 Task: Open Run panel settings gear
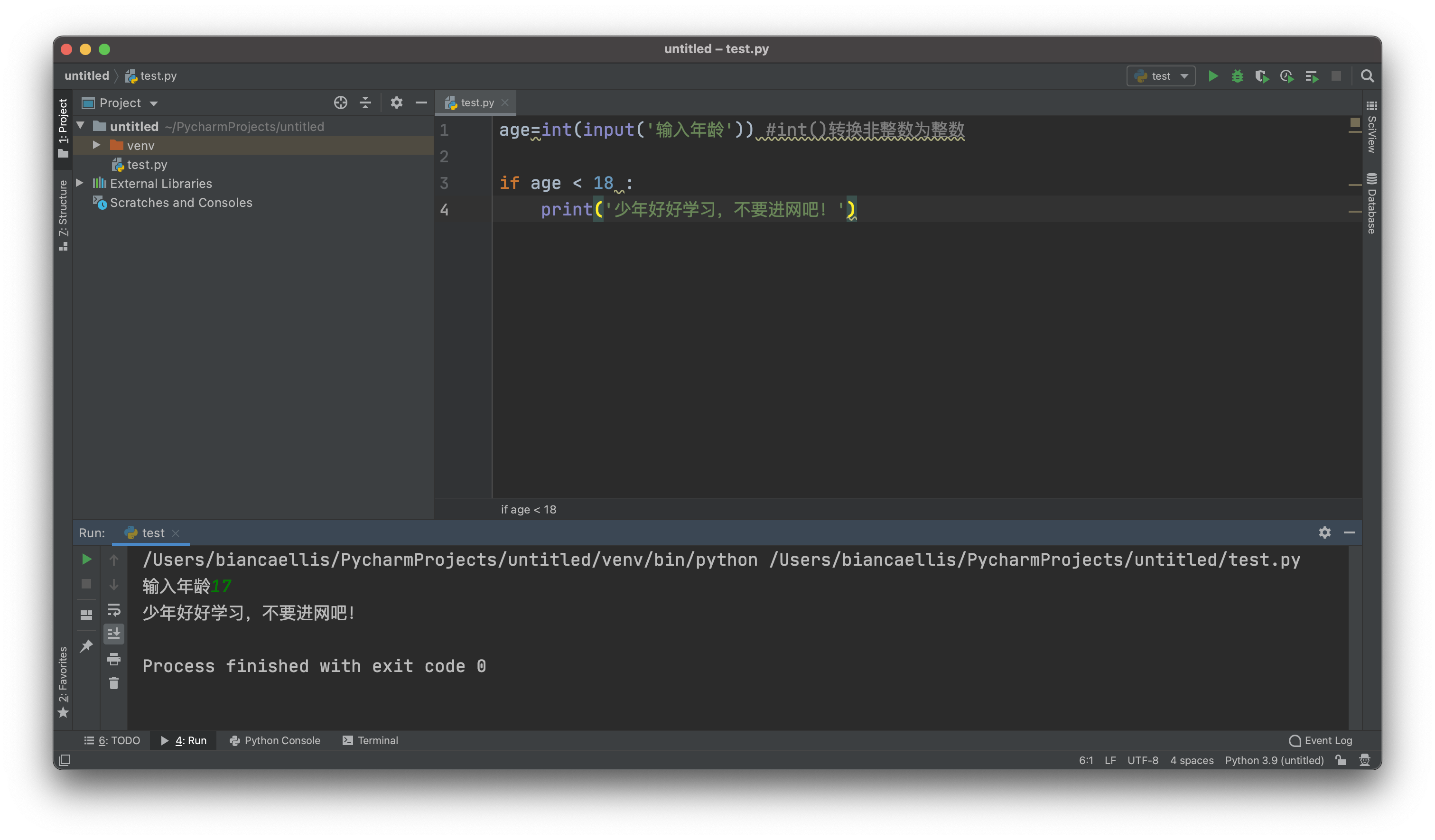(1324, 533)
